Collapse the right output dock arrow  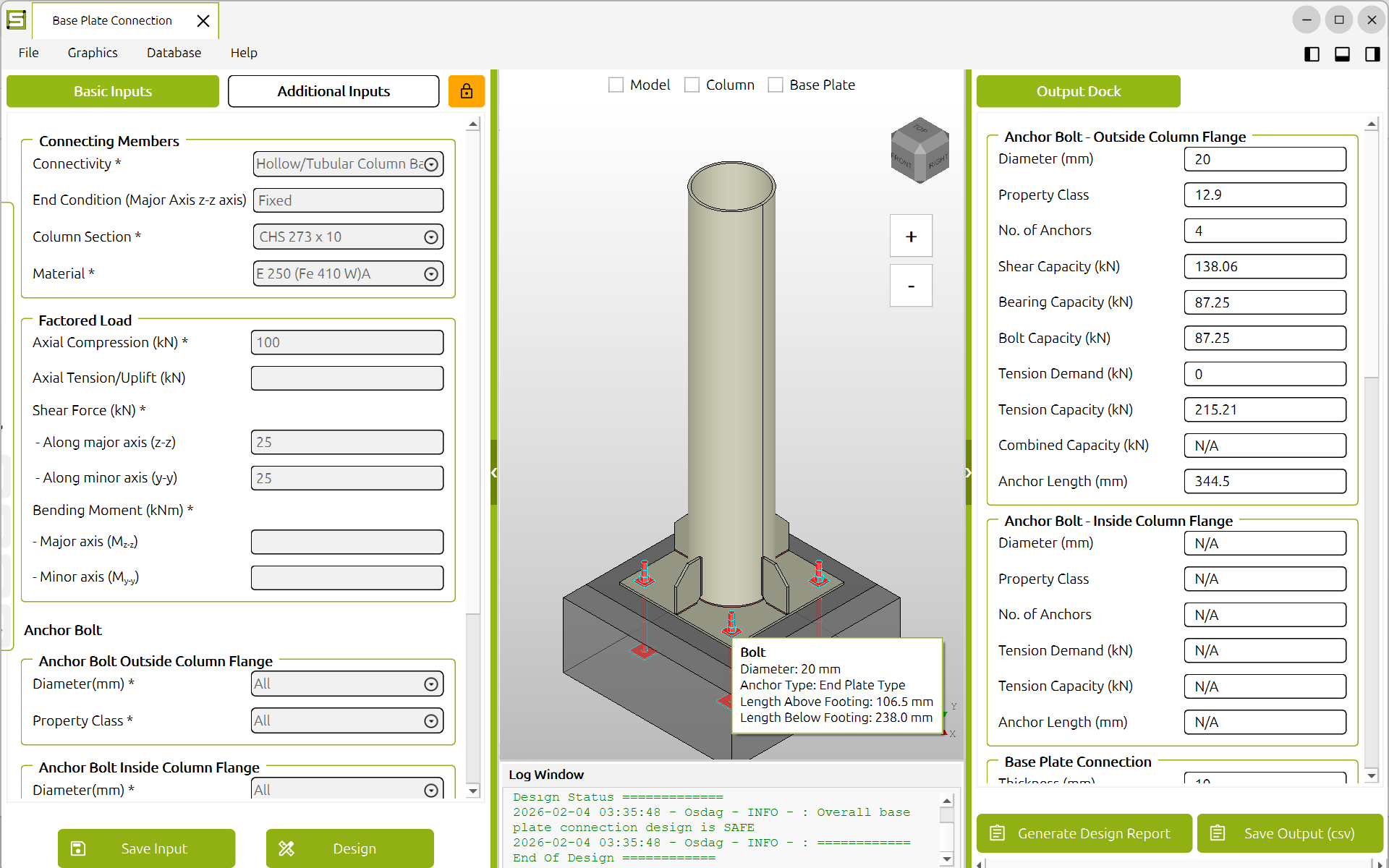pyautogui.click(x=969, y=473)
